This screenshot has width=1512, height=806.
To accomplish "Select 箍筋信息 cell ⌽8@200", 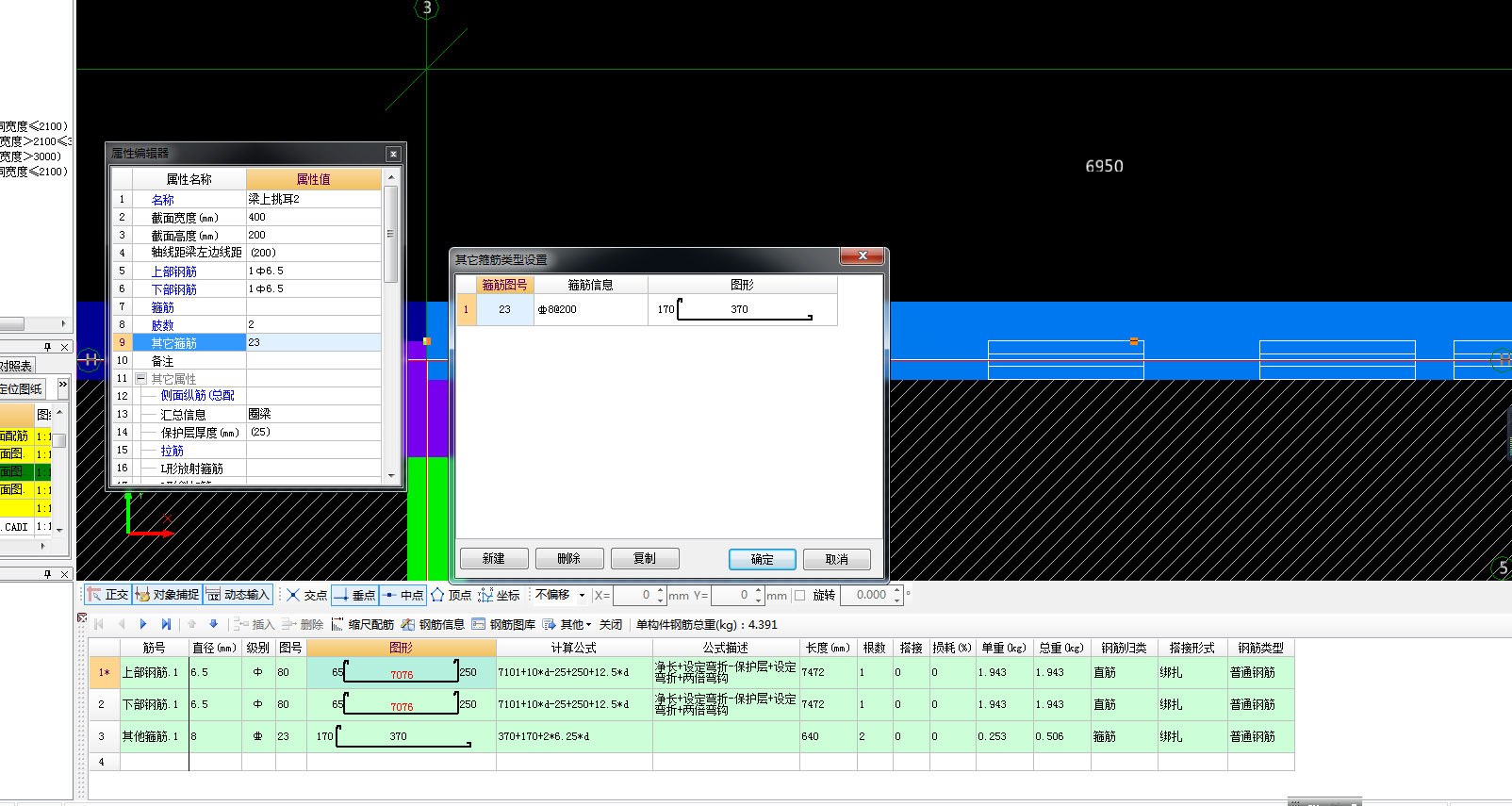I will [590, 309].
